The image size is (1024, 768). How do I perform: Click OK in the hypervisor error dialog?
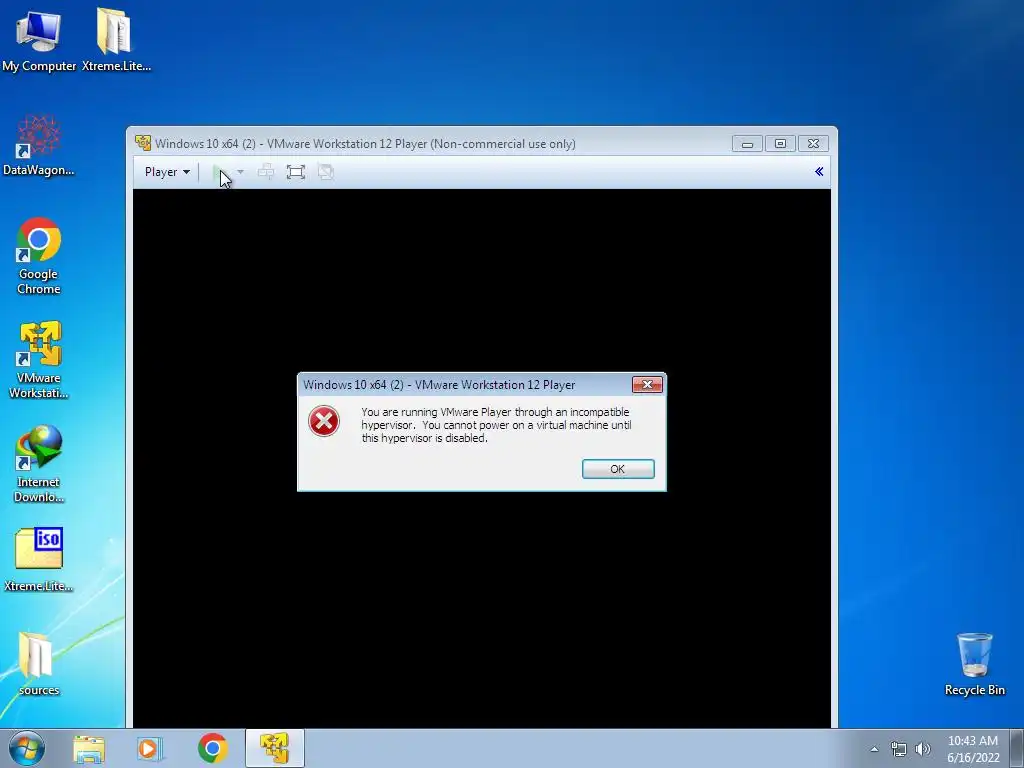pyautogui.click(x=618, y=469)
